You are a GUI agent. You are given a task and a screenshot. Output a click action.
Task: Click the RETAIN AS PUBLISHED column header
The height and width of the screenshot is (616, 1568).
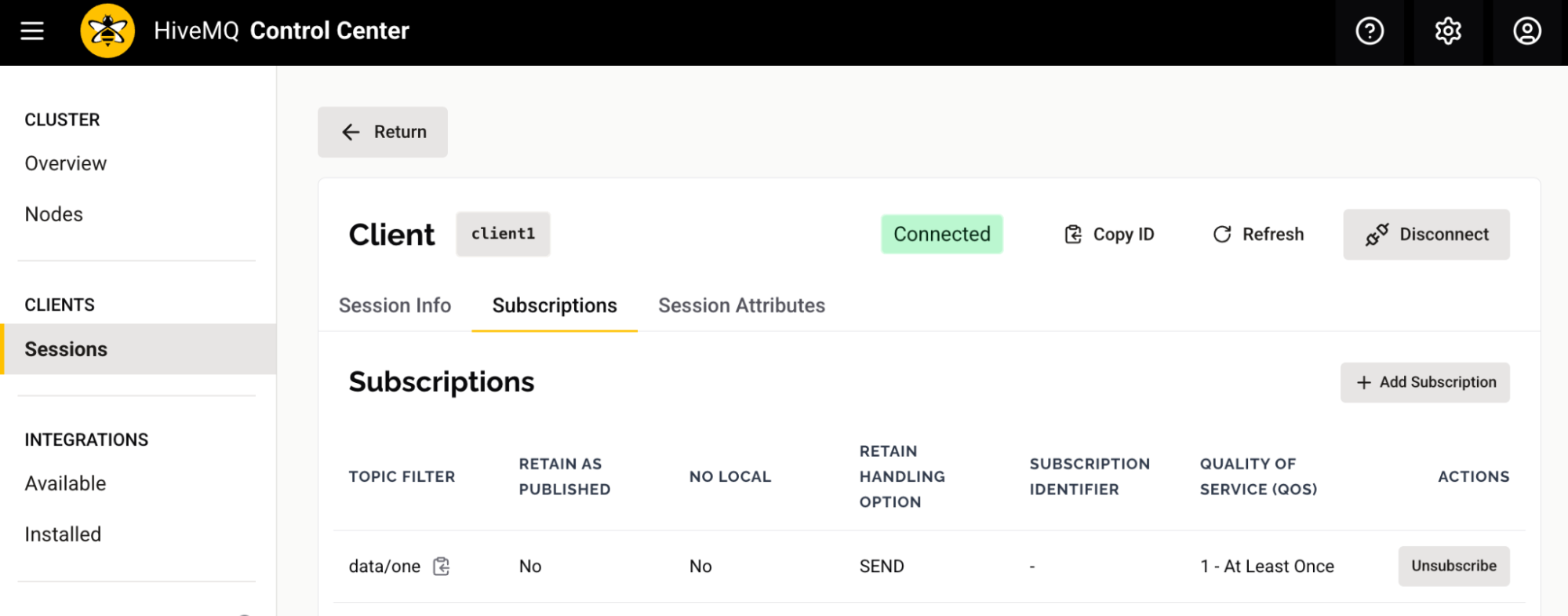[x=564, y=476]
